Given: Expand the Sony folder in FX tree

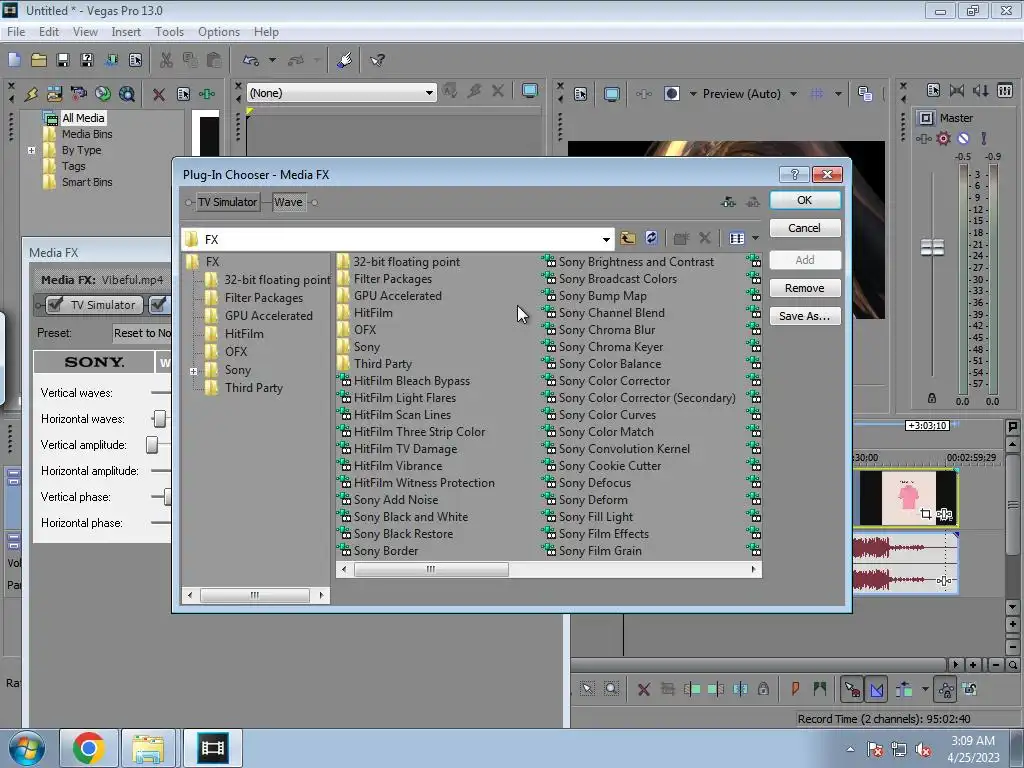Looking at the screenshot, I should click(193, 371).
